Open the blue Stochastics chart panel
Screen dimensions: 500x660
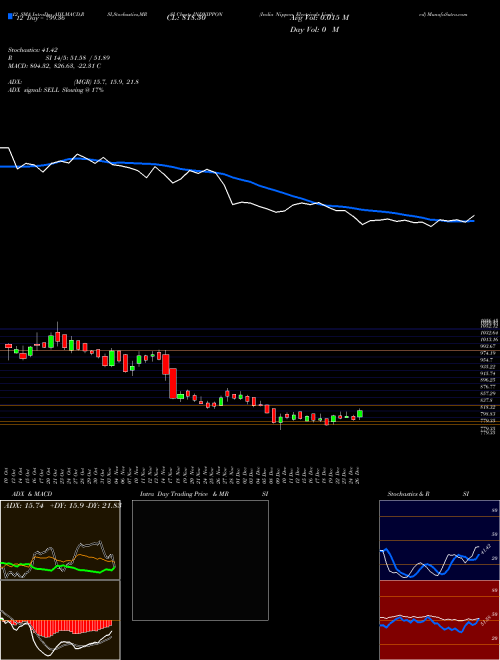point(439,540)
